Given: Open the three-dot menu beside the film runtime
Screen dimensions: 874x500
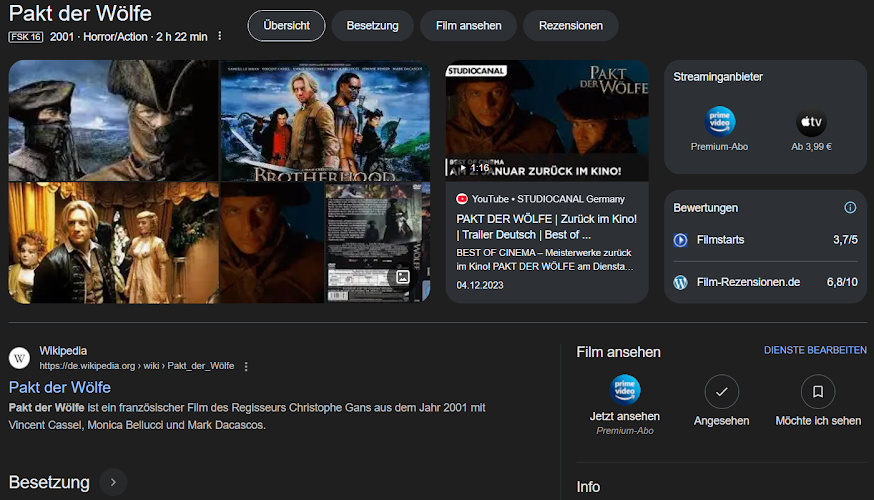Looking at the screenshot, I should coord(220,36).
